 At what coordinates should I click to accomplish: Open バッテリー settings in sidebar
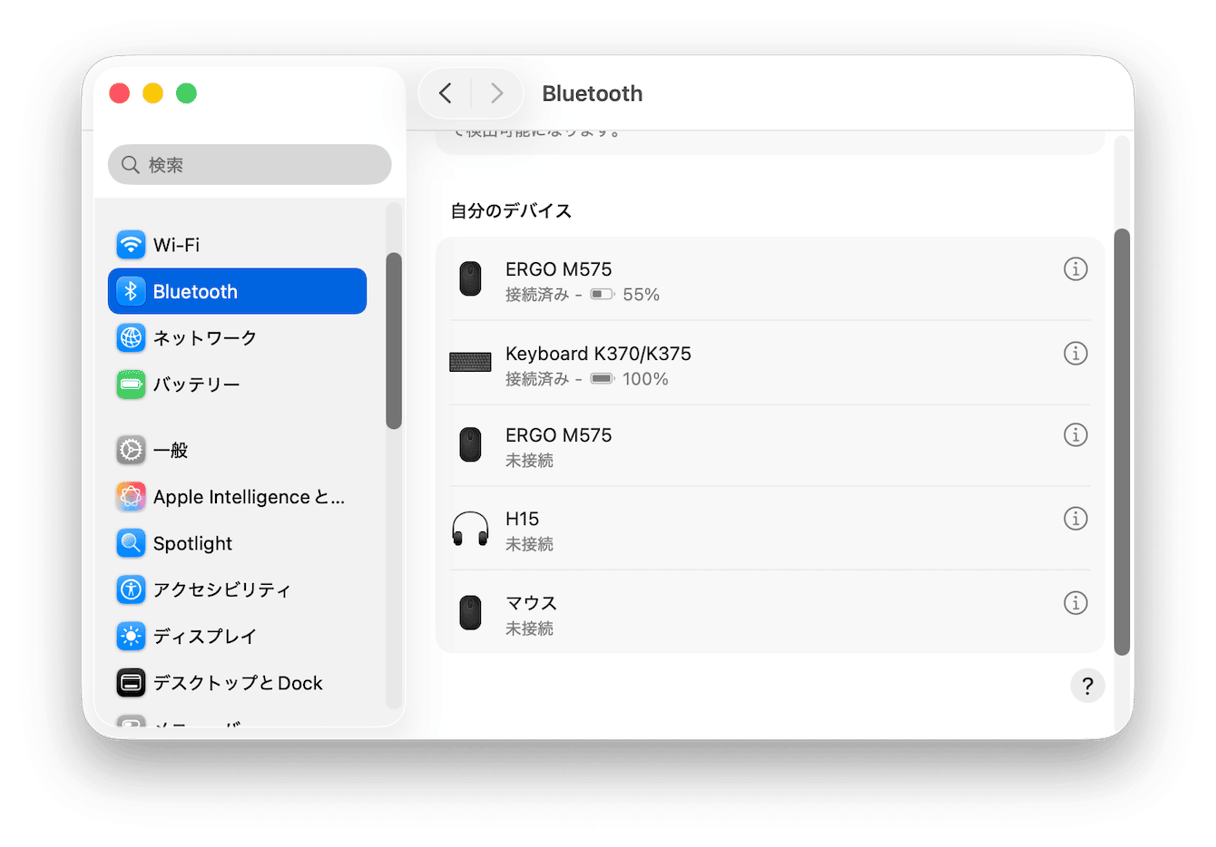[237, 384]
